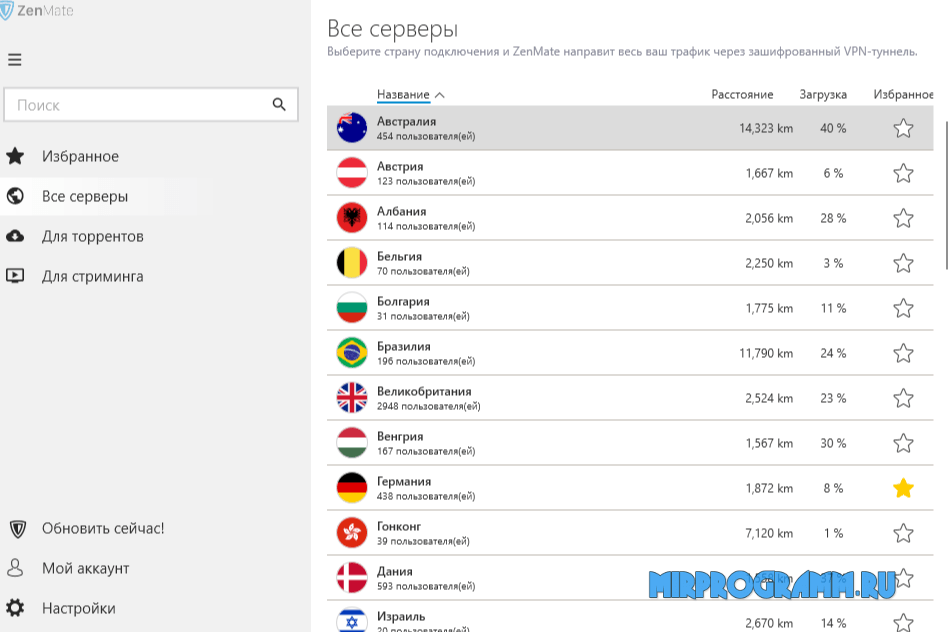Click the Hungary flag icon

point(352,443)
